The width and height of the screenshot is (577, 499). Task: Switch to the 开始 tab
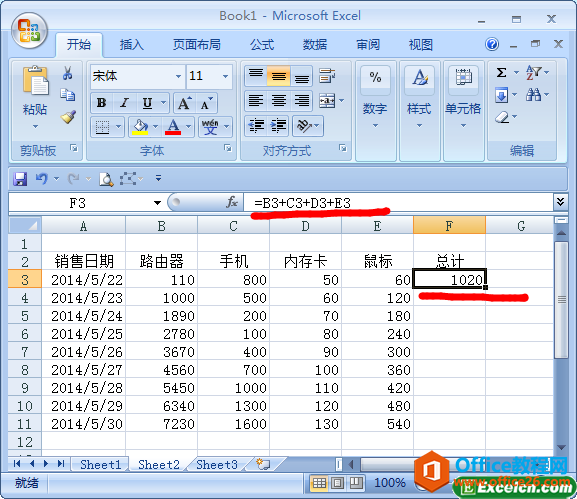pyautogui.click(x=78, y=45)
